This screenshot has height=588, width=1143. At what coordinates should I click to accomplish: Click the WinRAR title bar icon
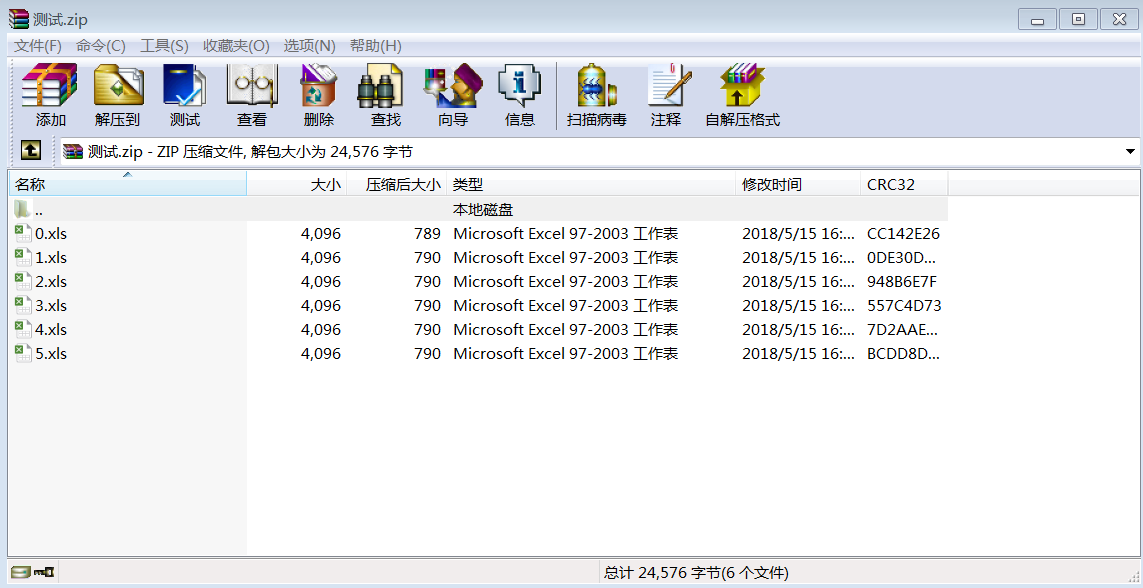(19, 19)
